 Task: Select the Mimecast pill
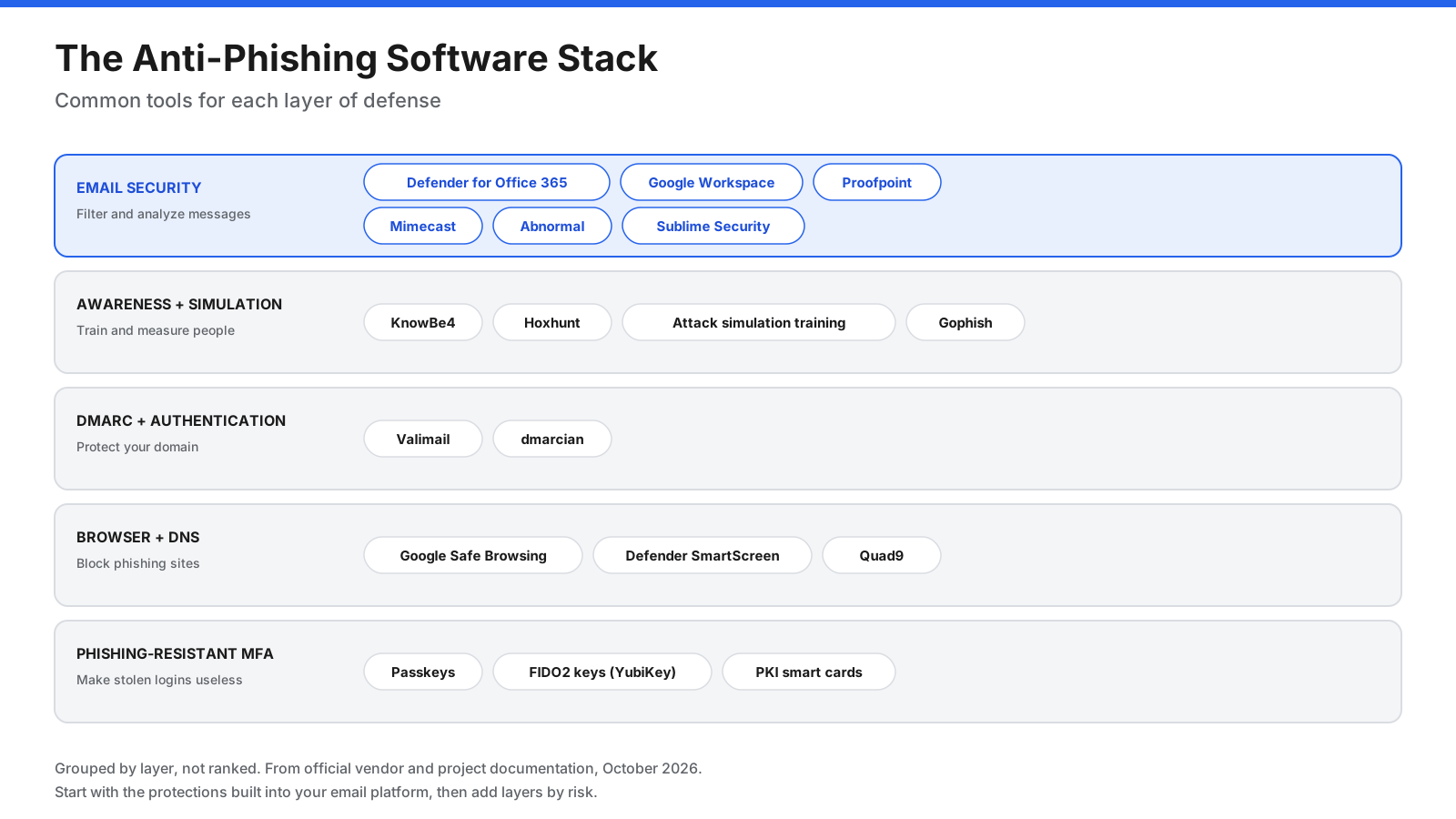[x=423, y=226]
